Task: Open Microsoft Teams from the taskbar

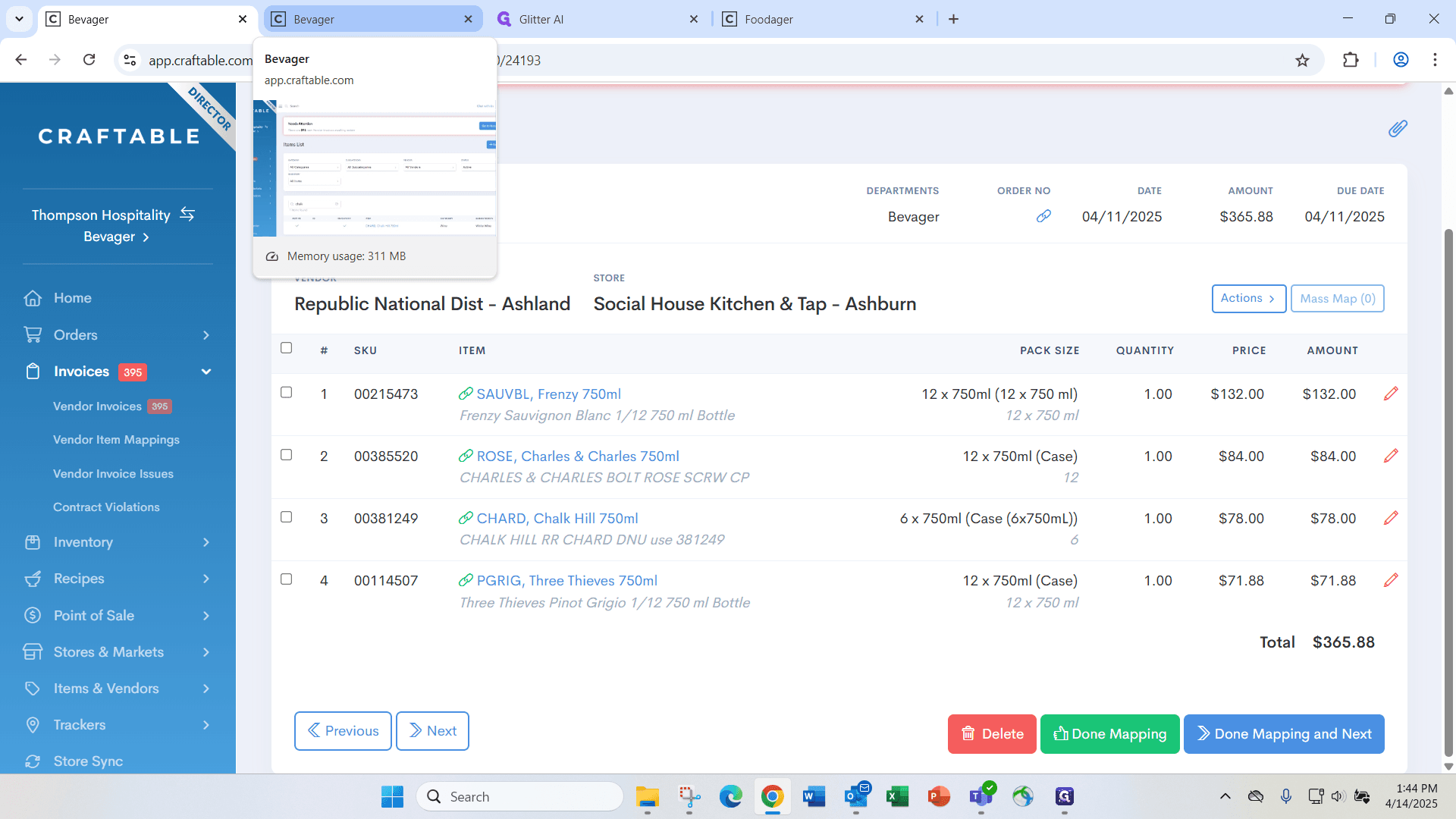Action: pyautogui.click(x=981, y=796)
